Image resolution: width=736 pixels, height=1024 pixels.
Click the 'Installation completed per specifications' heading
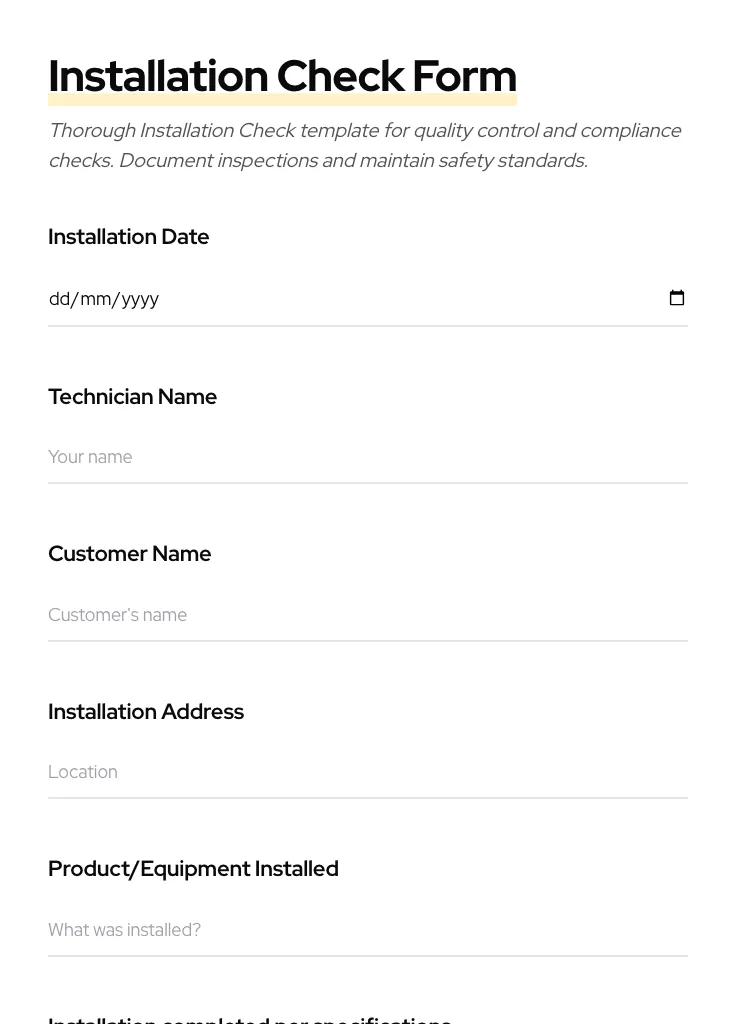(249, 1018)
